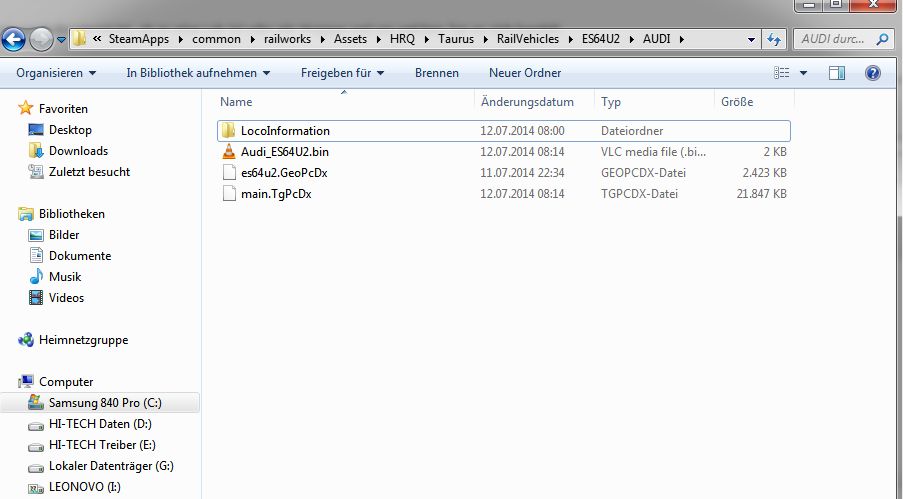Click the refresh button beside address bar
This screenshot has width=903, height=499.
click(773, 39)
